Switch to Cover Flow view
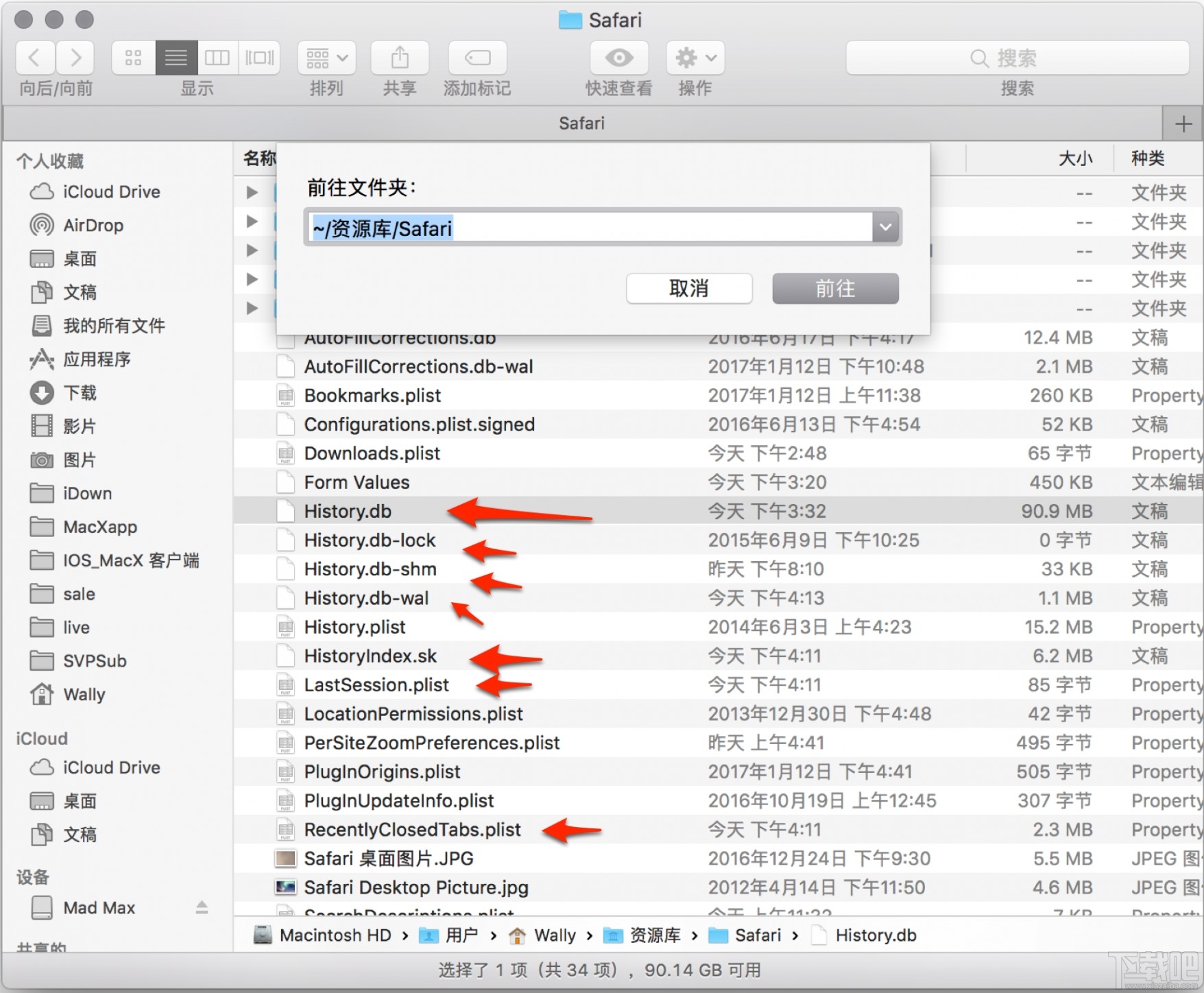 tap(259, 58)
